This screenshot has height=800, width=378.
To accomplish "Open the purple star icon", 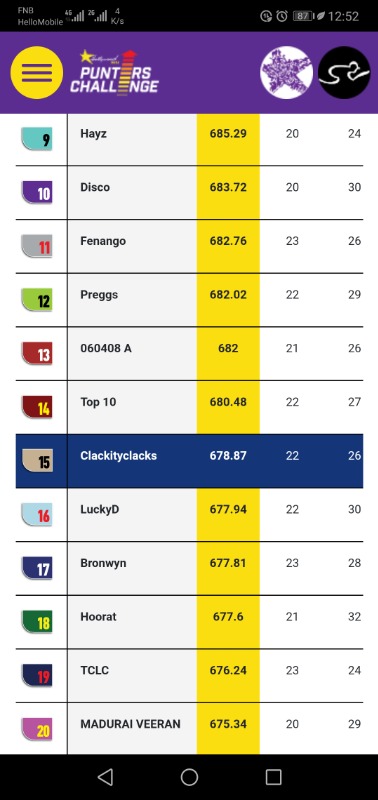I will coord(287,72).
